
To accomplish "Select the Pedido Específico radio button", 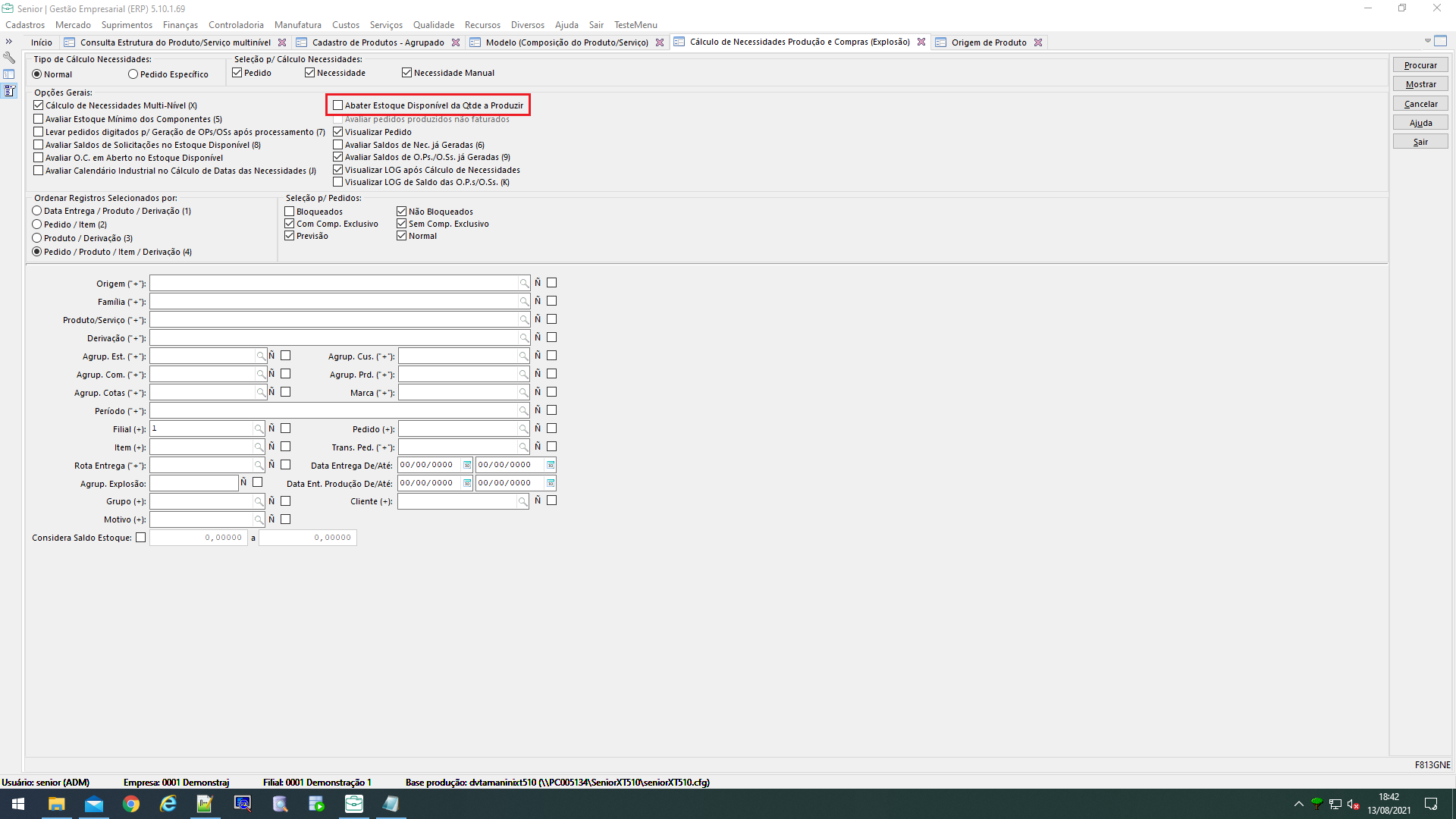I will [133, 74].
